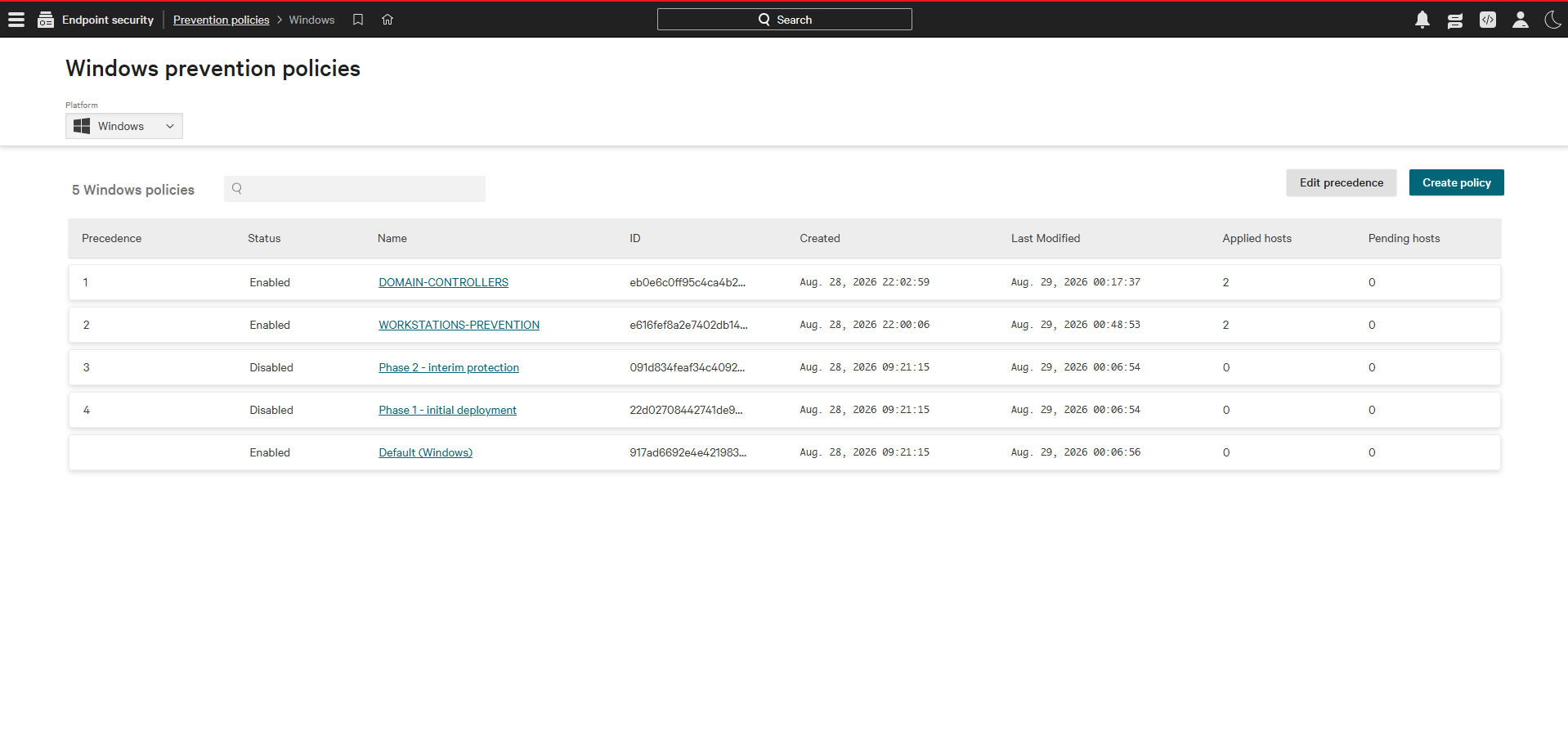Open the Default (Windows) policy
This screenshot has width=1568, height=737.
[x=425, y=452]
